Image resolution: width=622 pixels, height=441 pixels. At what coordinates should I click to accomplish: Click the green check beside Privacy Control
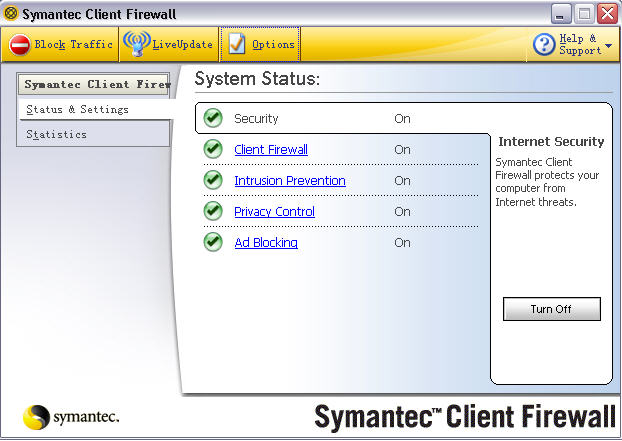tap(213, 212)
